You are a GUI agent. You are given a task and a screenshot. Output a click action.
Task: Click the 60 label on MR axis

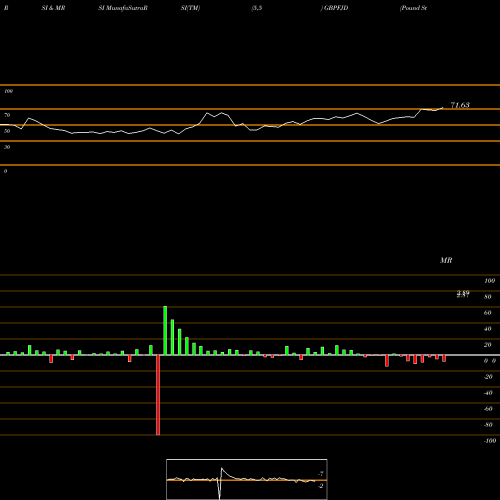click(x=487, y=313)
